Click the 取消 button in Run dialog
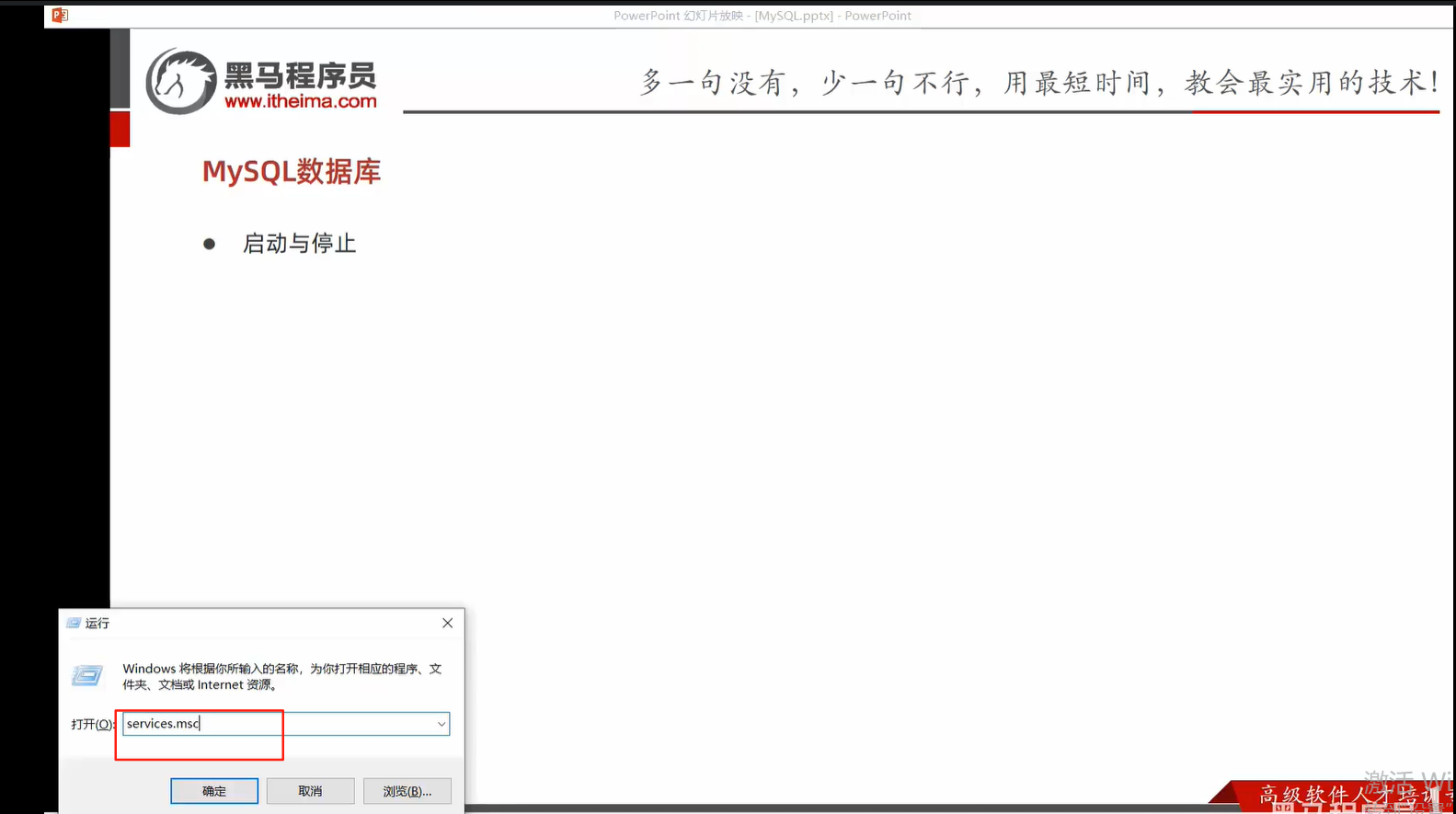This screenshot has width=1456, height=814. pos(310,791)
